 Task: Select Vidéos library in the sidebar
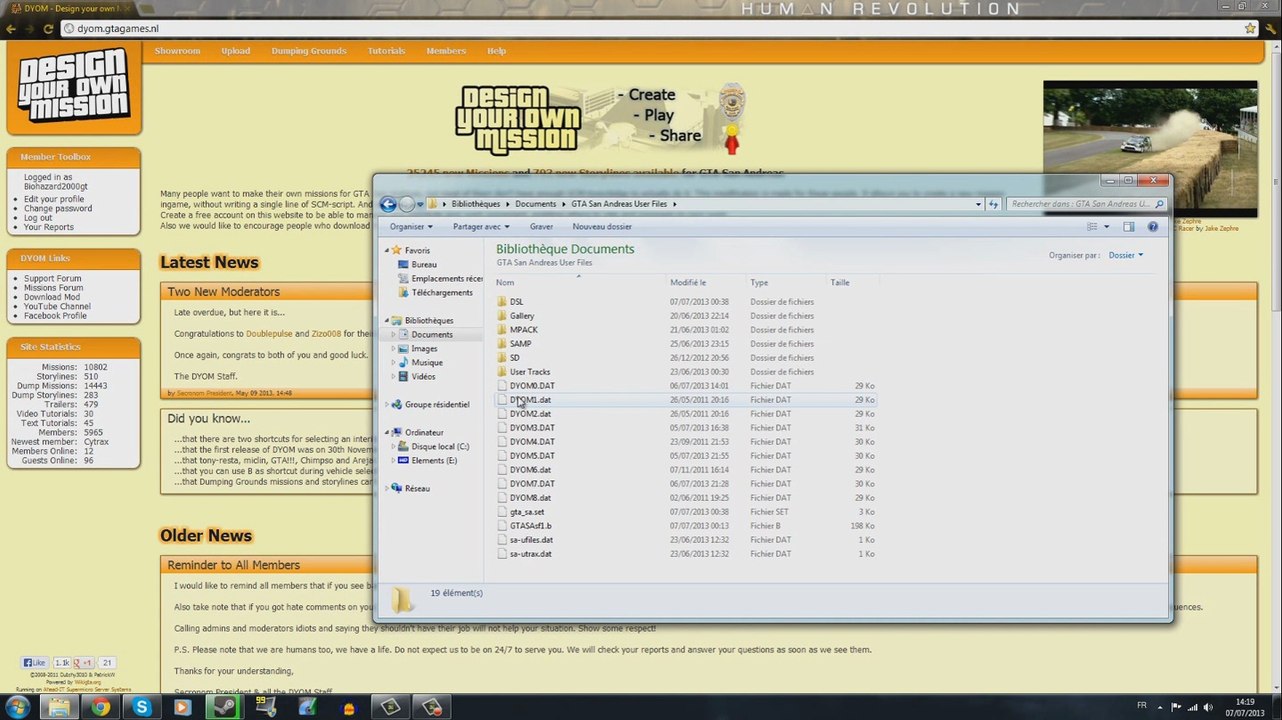[423, 376]
